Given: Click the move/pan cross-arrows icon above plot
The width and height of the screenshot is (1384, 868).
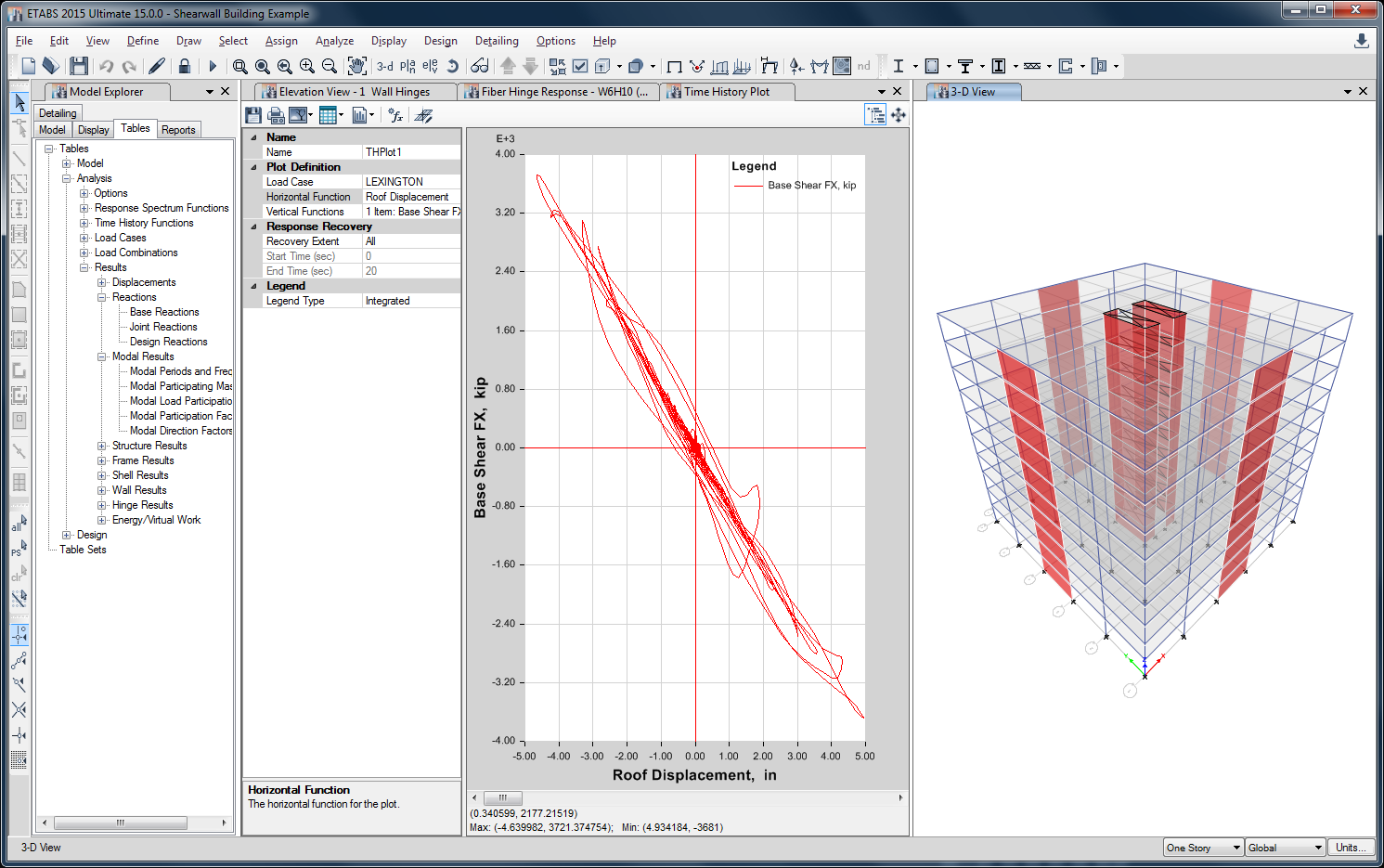Looking at the screenshot, I should 899,115.
